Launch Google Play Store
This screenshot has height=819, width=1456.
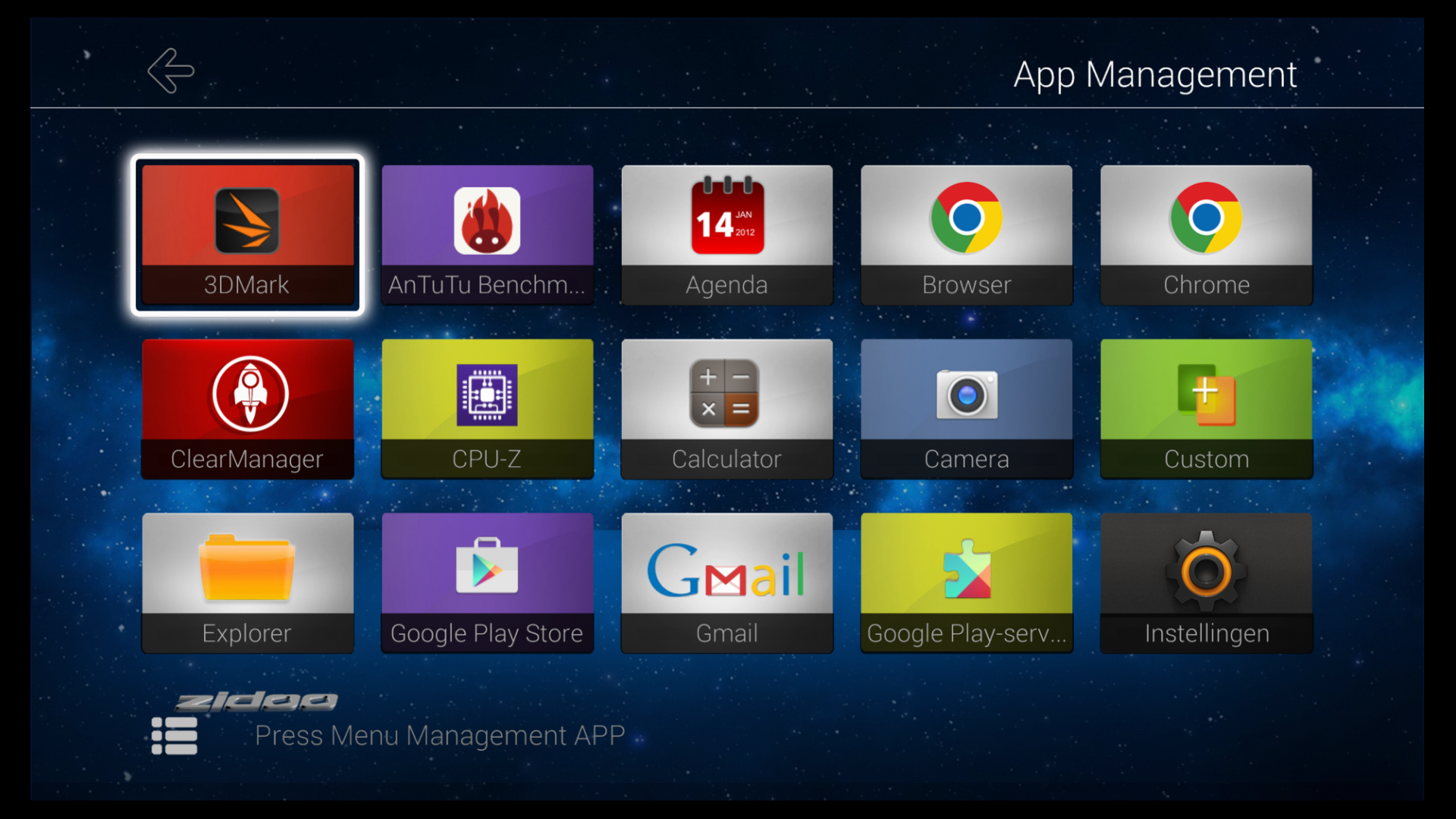487,583
